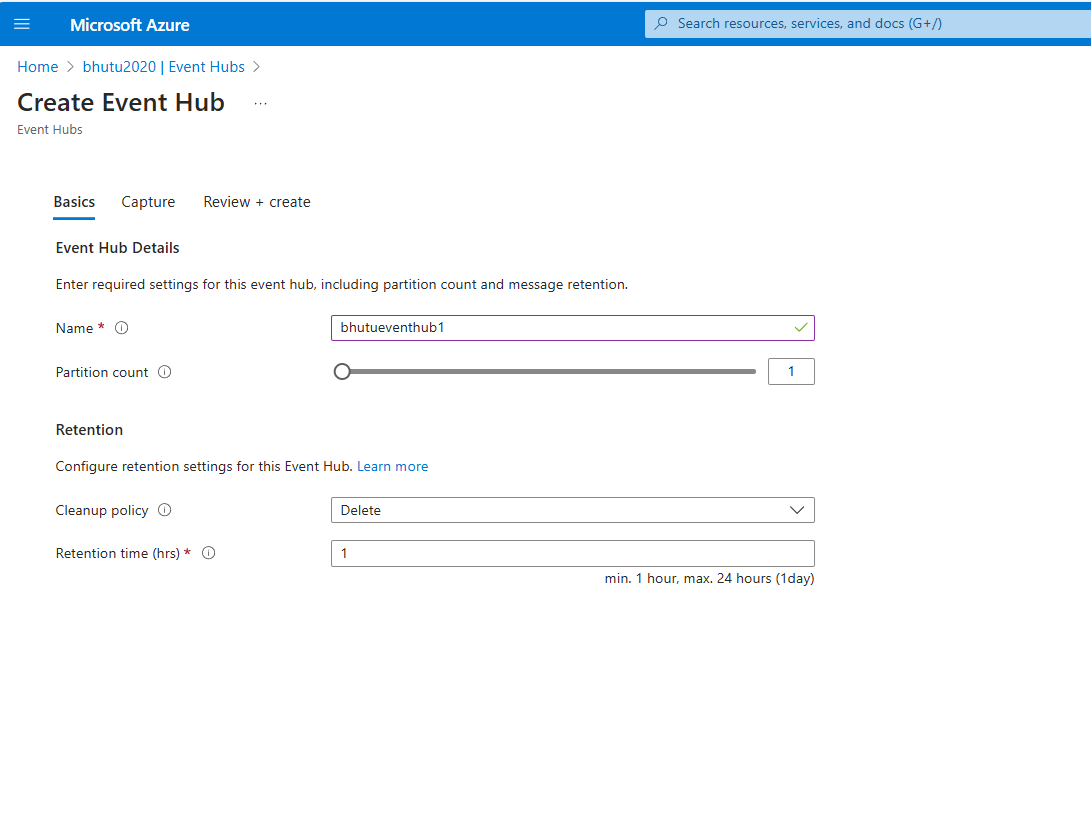Click the min. 1 hour, max. 24 hours hint
Viewport: 1091px width, 830px height.
click(x=709, y=578)
